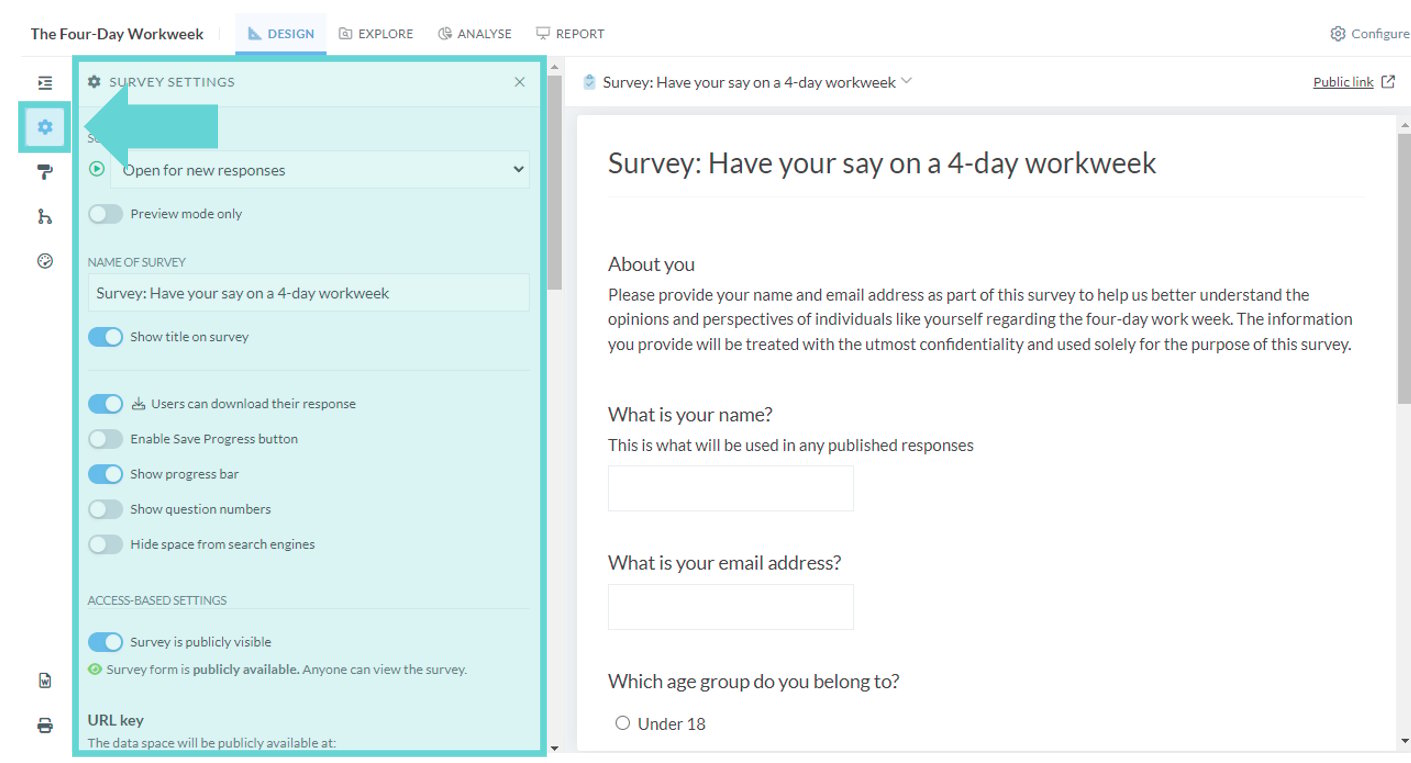Disable Users can download their response
The height and width of the screenshot is (763, 1411).
pos(105,404)
